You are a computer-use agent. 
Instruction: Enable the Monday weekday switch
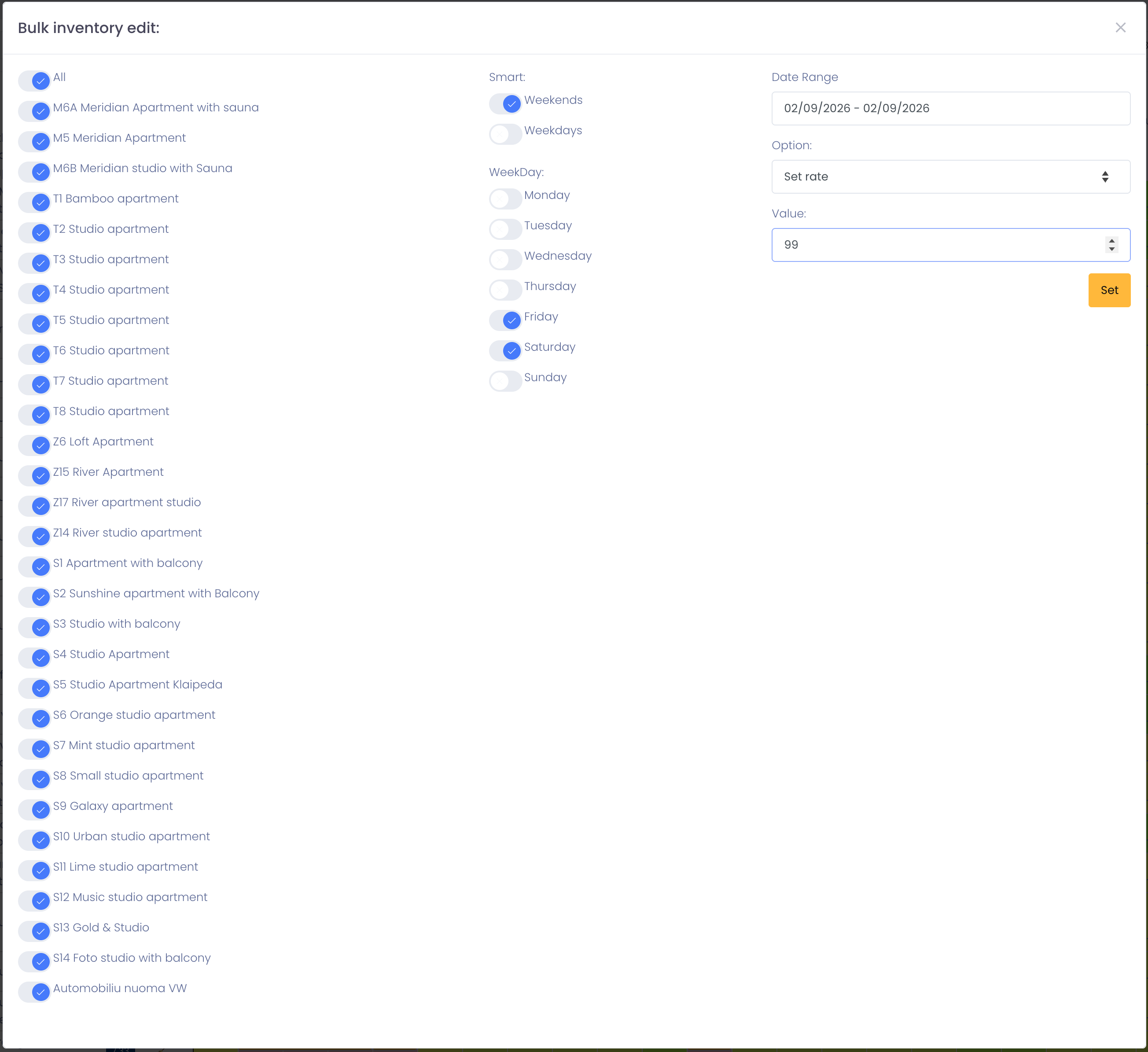click(505, 199)
